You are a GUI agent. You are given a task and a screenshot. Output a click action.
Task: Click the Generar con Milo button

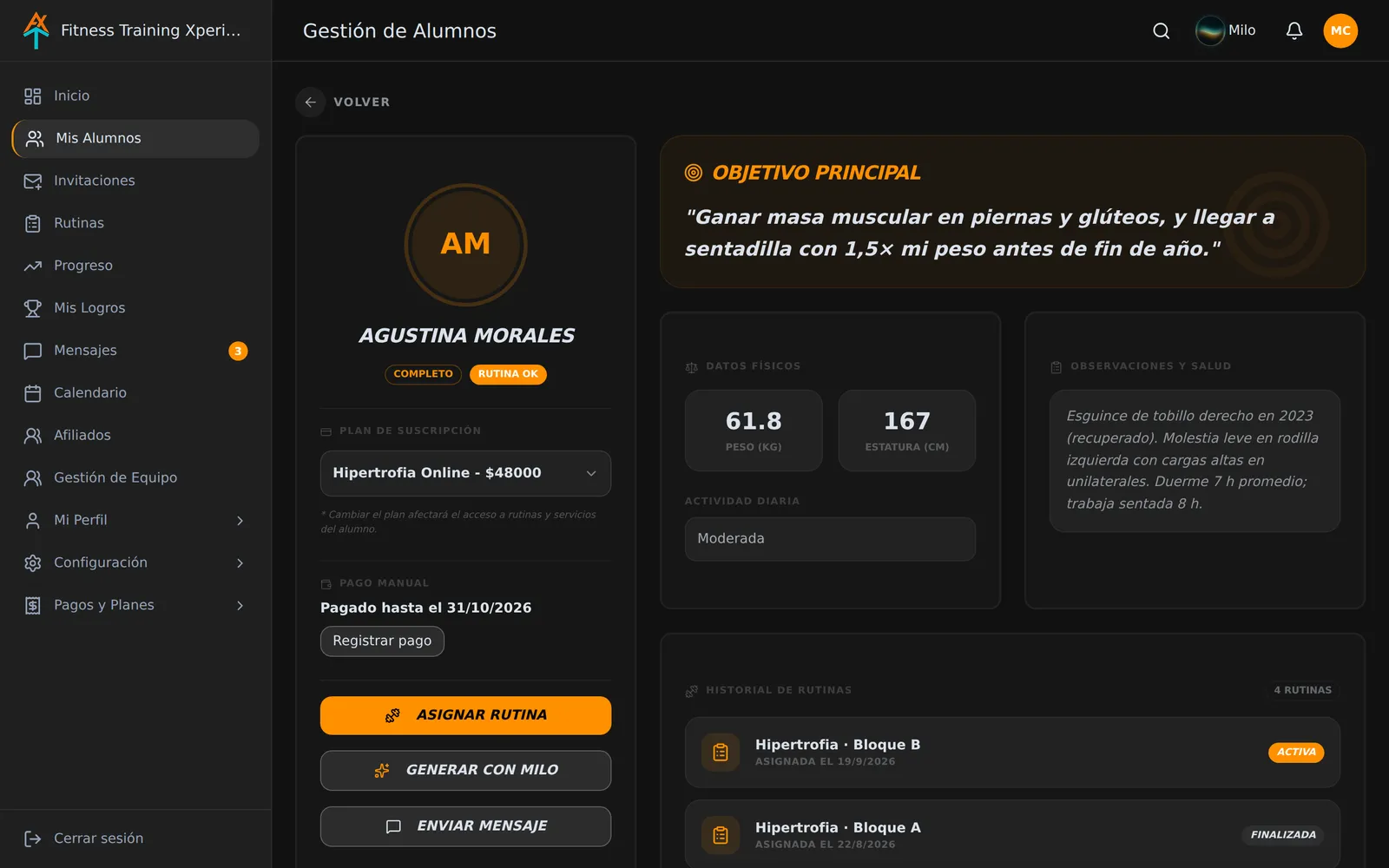point(465,771)
